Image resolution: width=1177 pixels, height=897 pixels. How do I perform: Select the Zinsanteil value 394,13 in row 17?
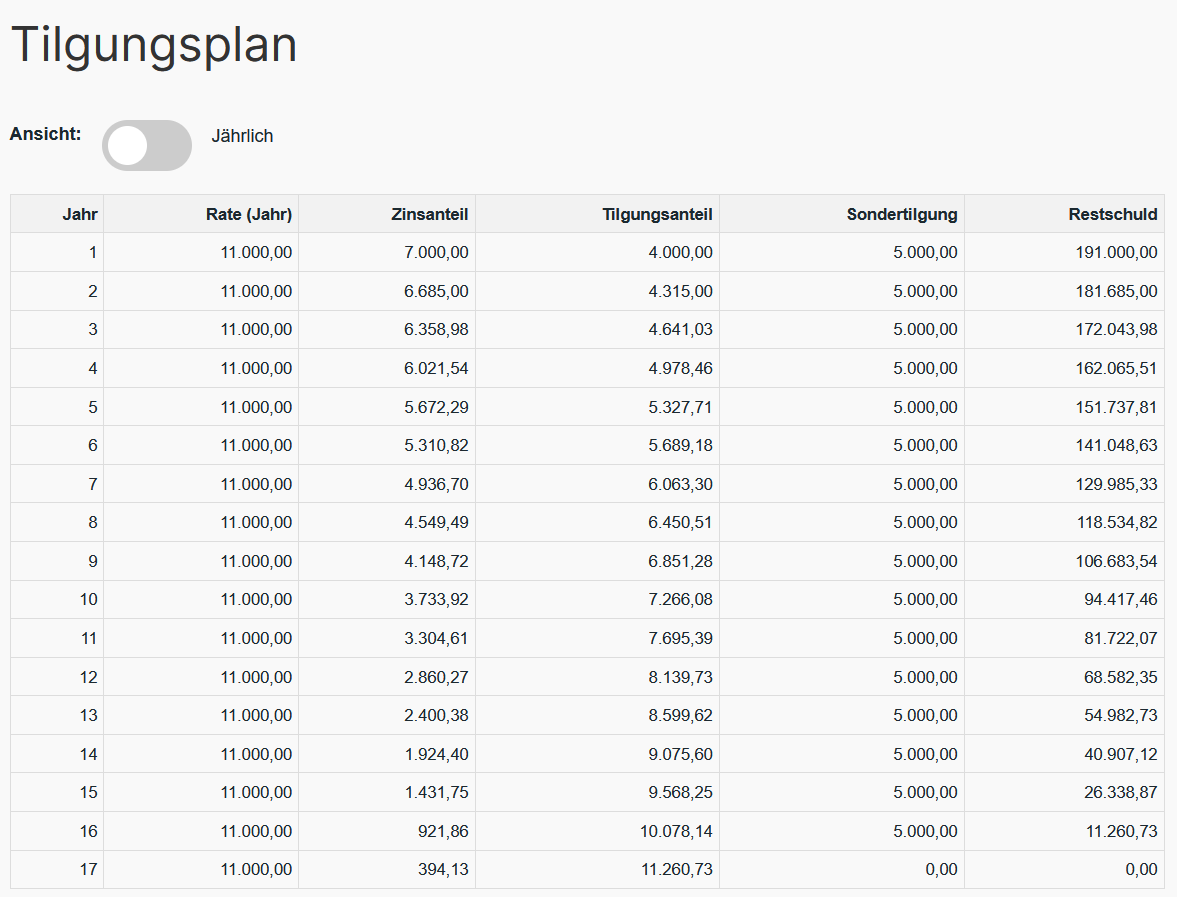tap(445, 869)
